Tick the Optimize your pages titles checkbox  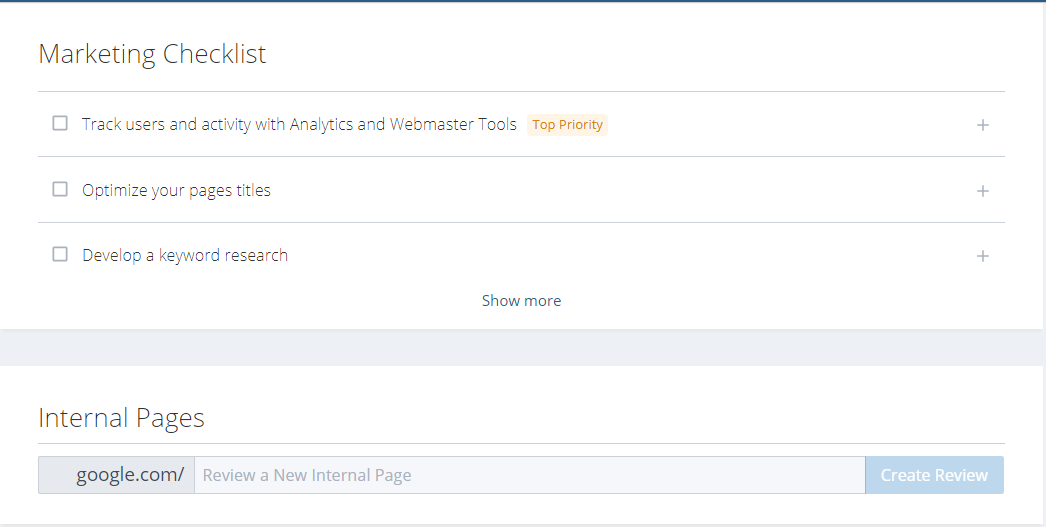[60, 189]
